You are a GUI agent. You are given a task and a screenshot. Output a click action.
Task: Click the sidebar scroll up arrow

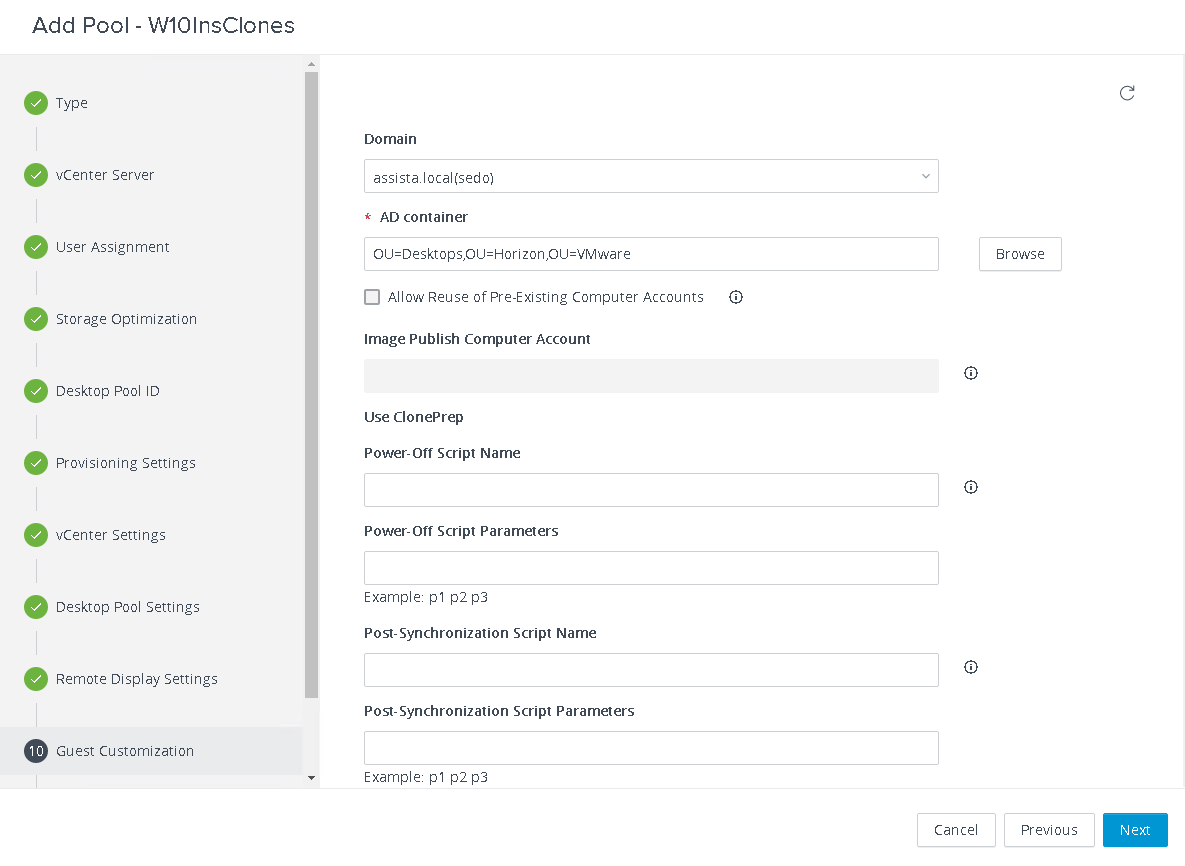point(311,64)
